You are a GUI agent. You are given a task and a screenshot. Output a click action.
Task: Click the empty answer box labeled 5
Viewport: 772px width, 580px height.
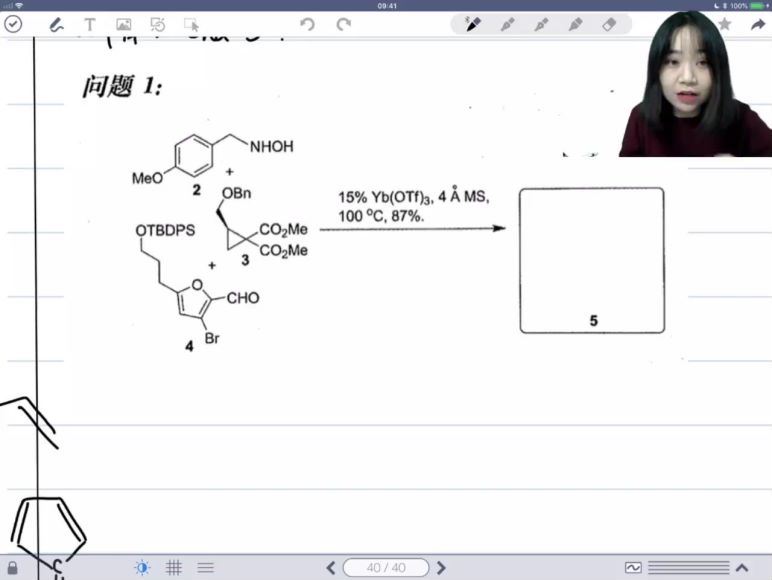tap(592, 260)
